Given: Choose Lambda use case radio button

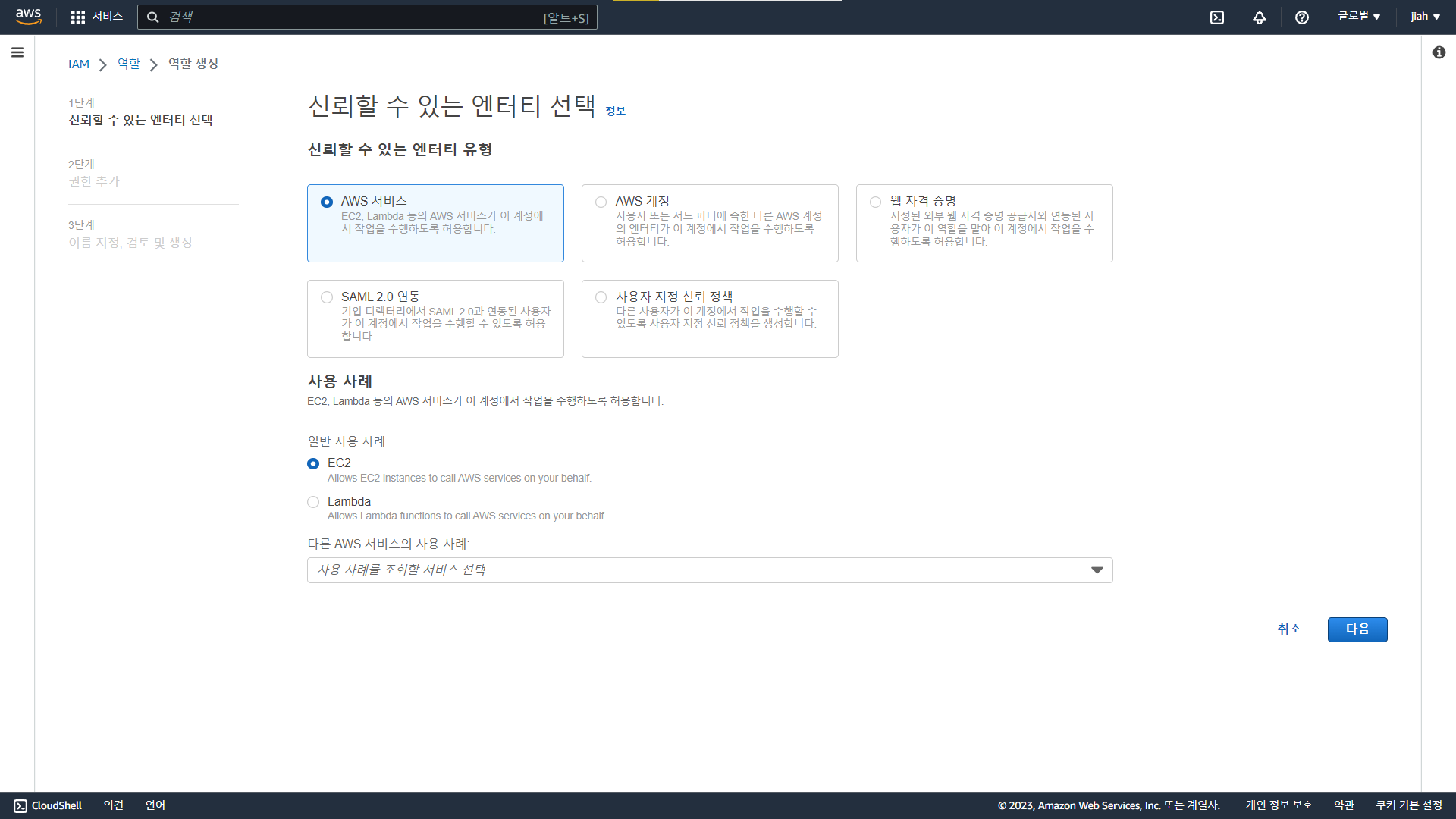Looking at the screenshot, I should [313, 502].
